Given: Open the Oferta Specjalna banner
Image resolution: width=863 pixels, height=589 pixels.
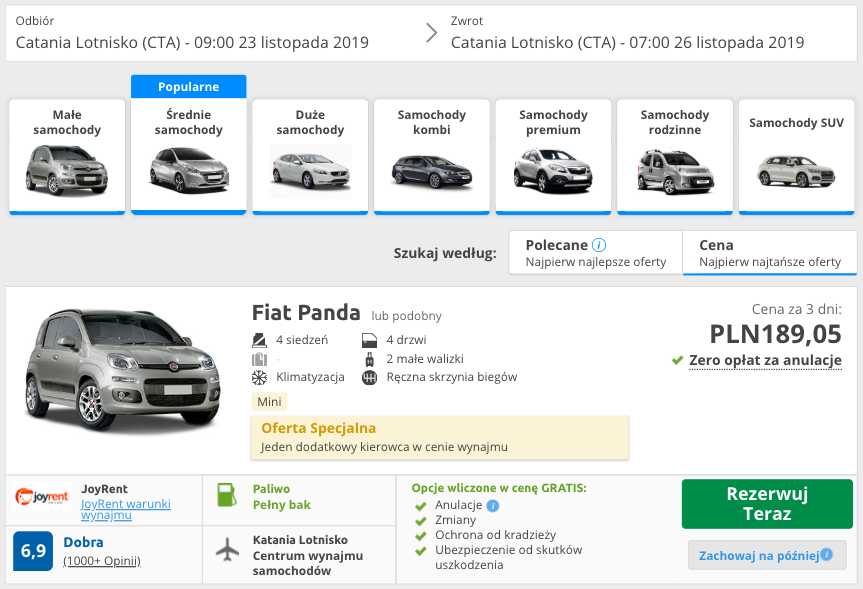Looking at the screenshot, I should pos(440,438).
